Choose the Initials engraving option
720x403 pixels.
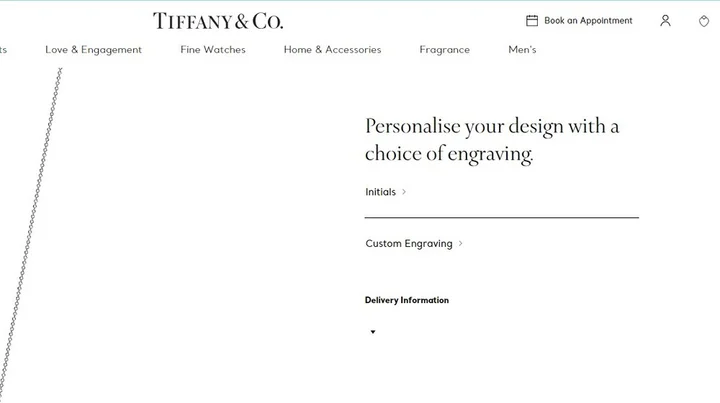[x=381, y=192]
